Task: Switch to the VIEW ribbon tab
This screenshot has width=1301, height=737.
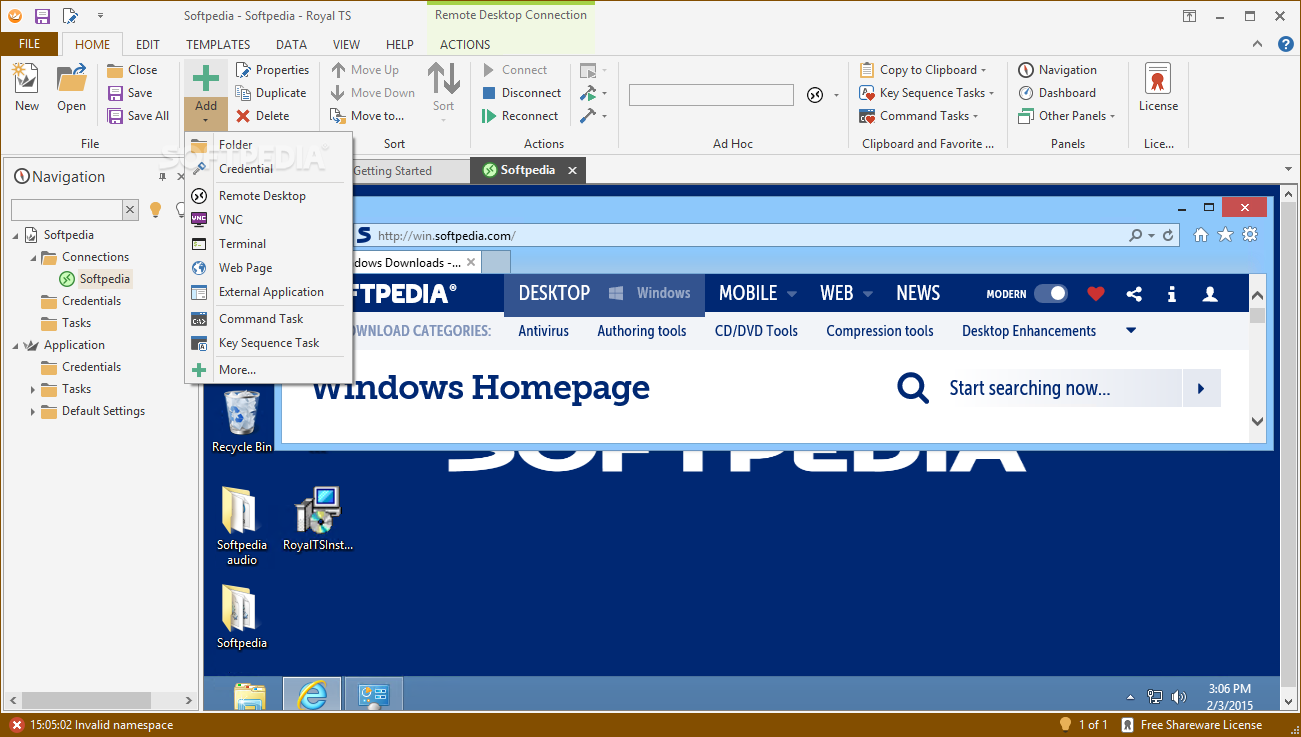Action: pyautogui.click(x=347, y=44)
